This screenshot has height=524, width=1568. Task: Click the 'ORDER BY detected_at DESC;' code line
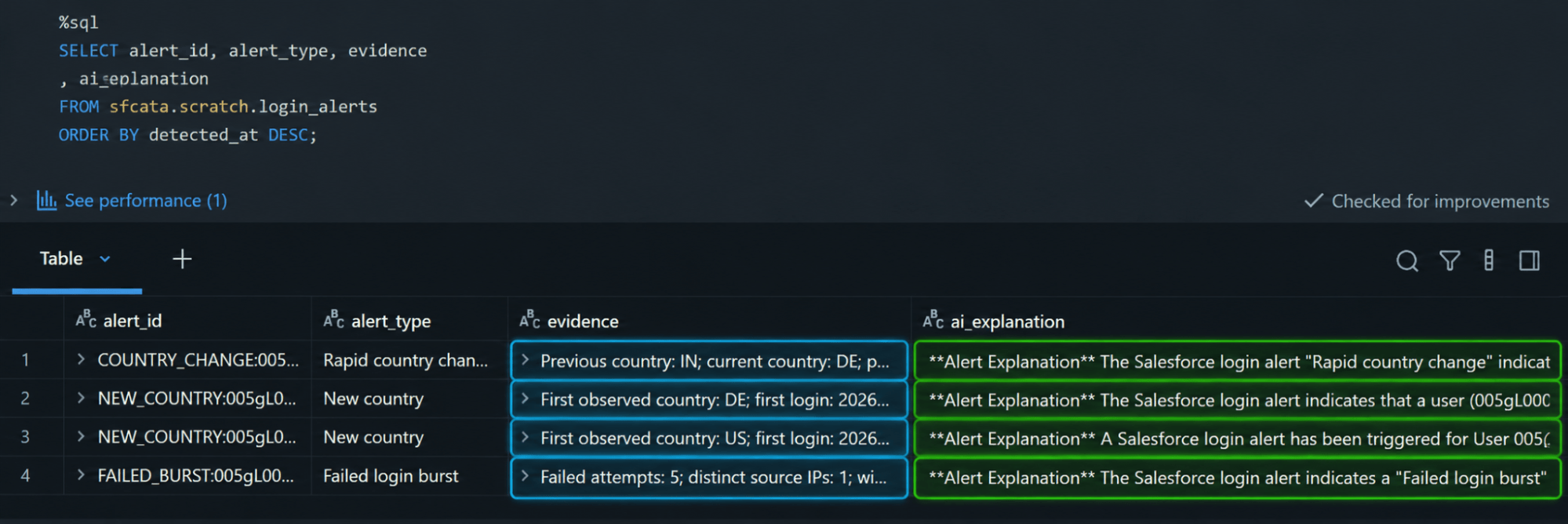click(x=187, y=135)
